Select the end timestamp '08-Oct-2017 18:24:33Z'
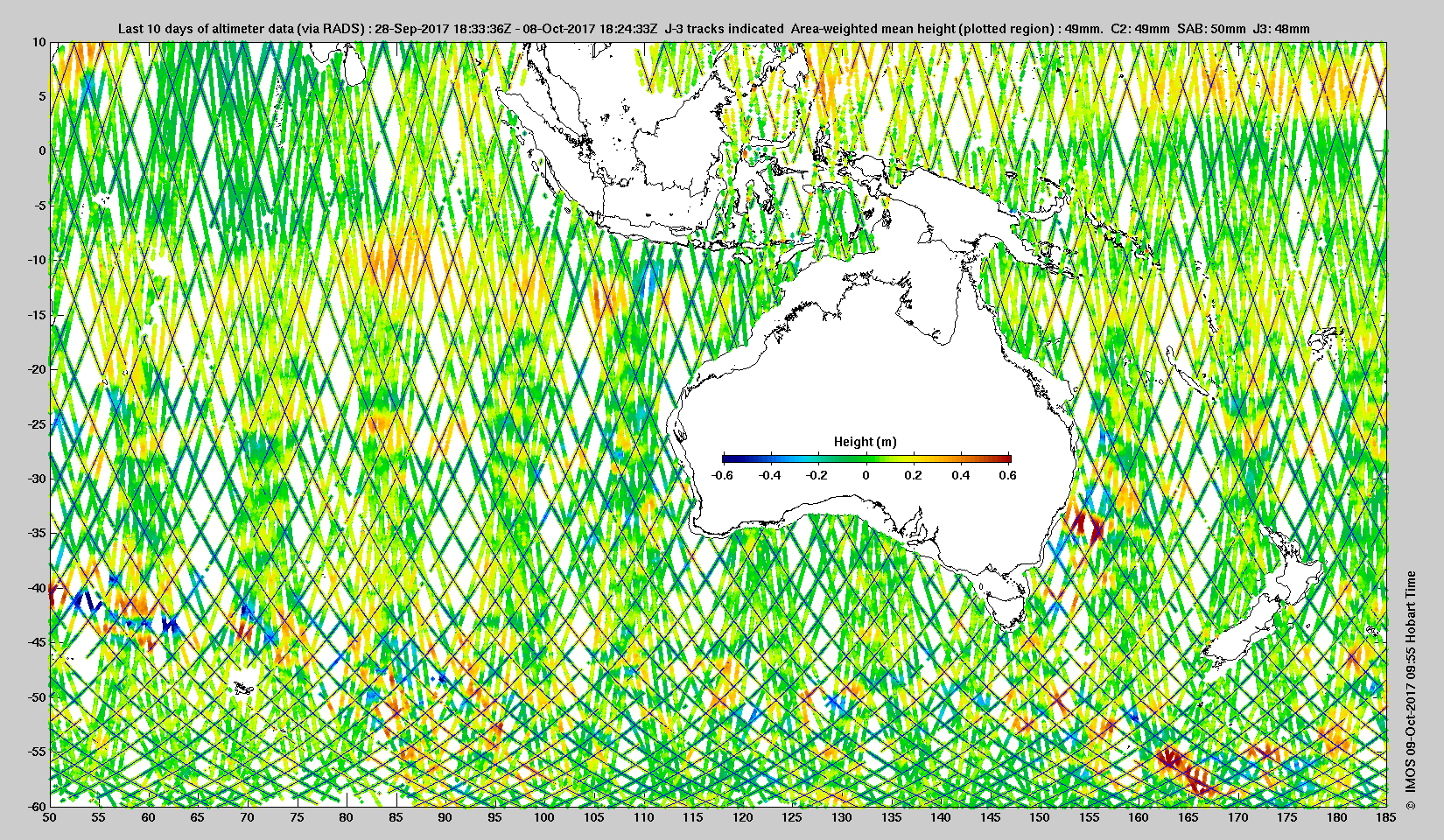1444x840 pixels. (x=590, y=29)
